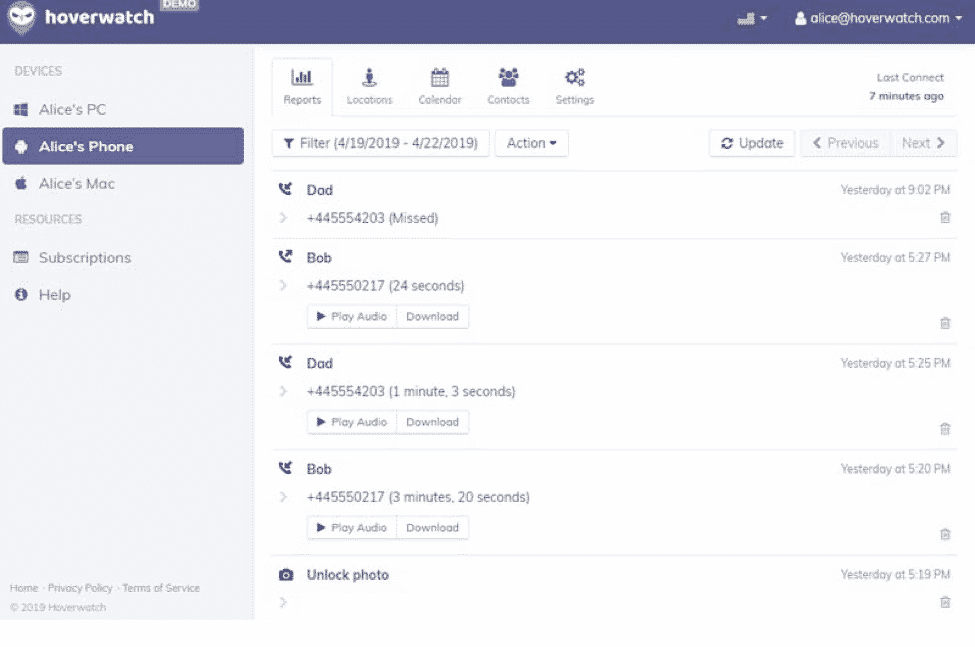Open Help via the info icon
Viewport: 975px width, 647px height.
pyautogui.click(x=23, y=294)
